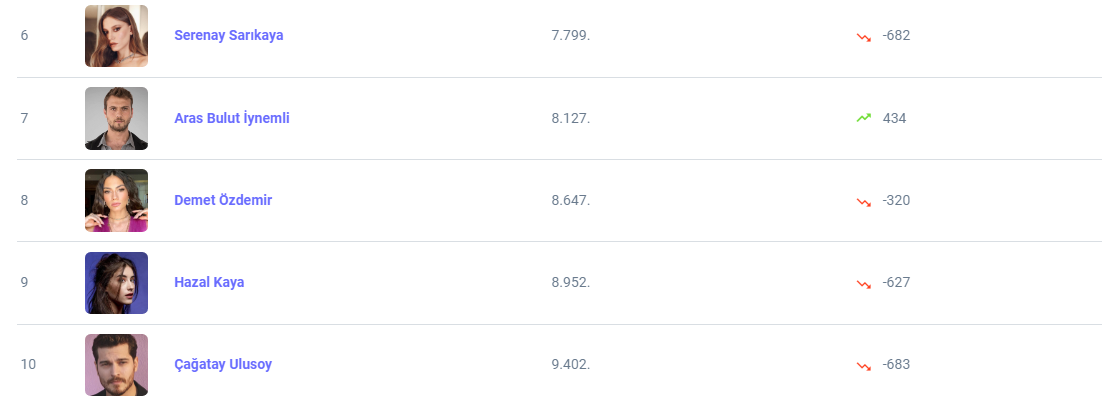
Task: Open Aras Bulut İynemli's profile photo
Action: tap(116, 118)
